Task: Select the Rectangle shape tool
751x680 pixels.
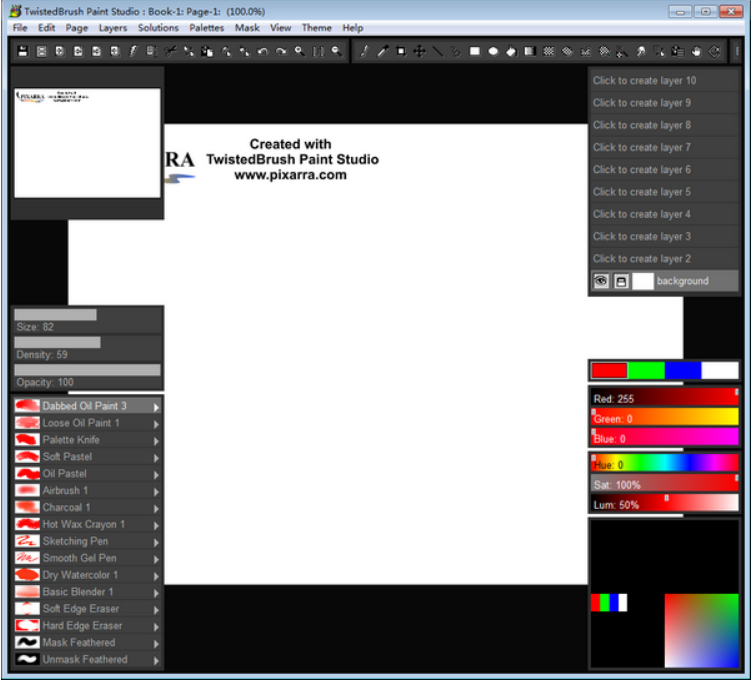Action: click(x=475, y=51)
